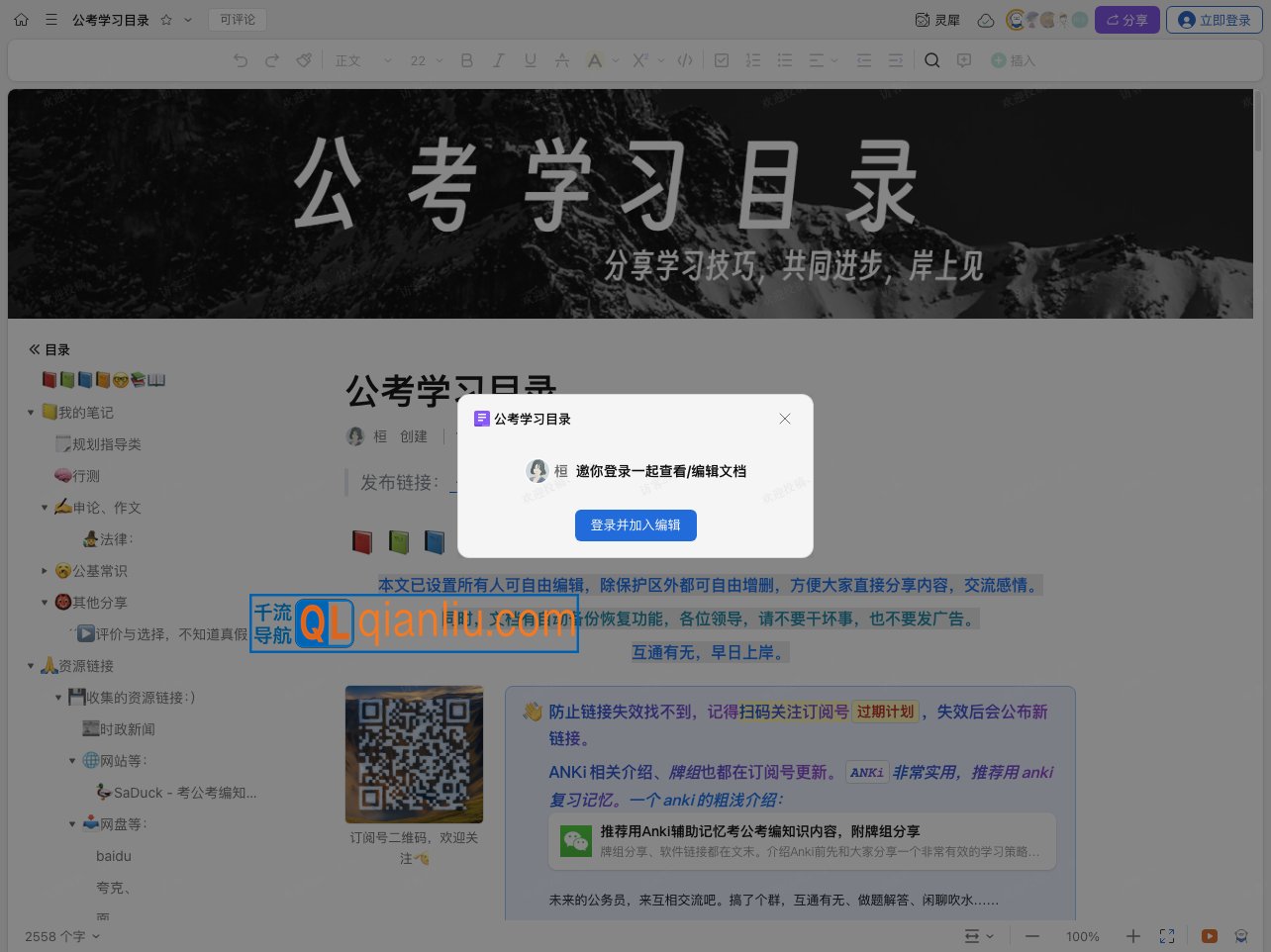1271x952 pixels.
Task: Enter fullscreen via the expand icon
Action: click(1167, 935)
